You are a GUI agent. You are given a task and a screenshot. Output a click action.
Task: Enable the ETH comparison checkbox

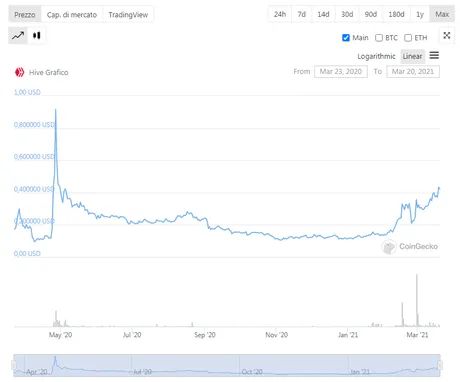408,38
